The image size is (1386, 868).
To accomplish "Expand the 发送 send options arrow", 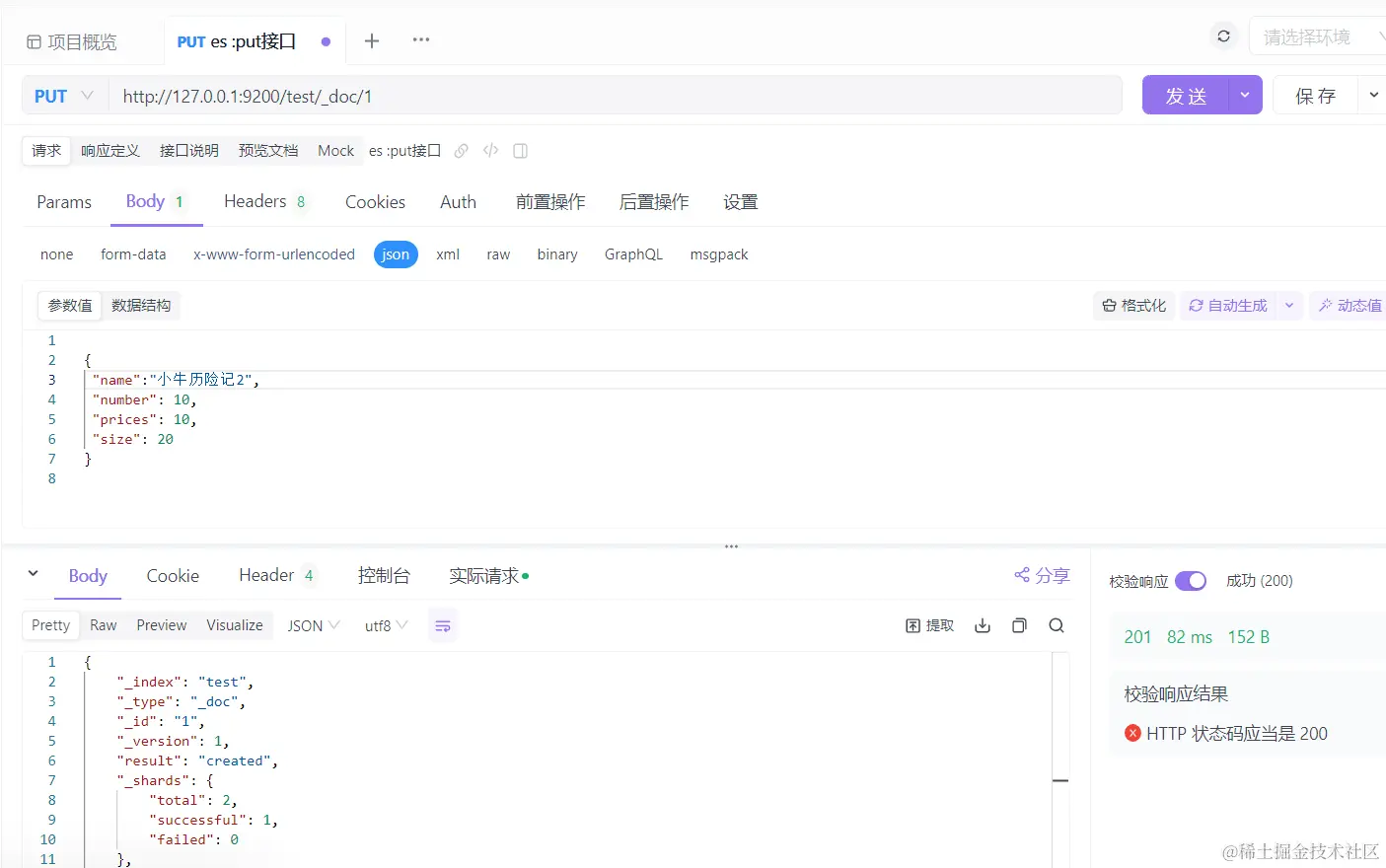I will pyautogui.click(x=1245, y=95).
